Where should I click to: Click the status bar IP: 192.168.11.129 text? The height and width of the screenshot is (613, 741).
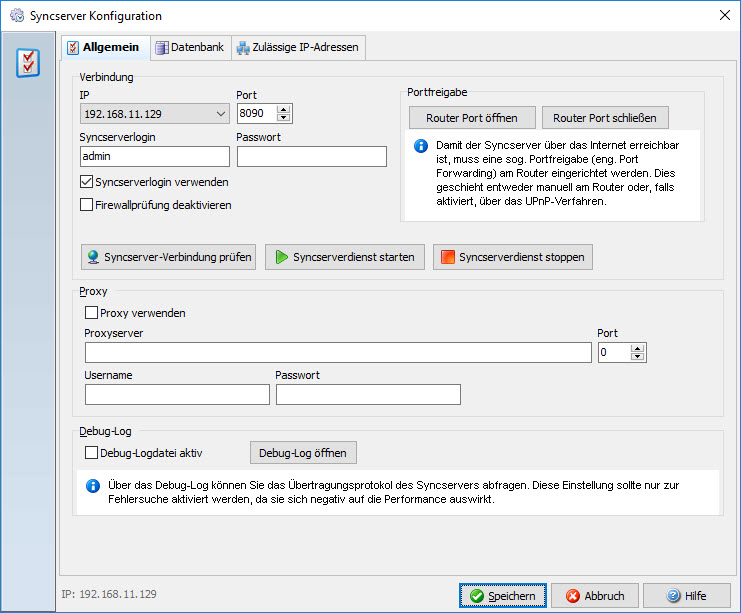point(109,594)
